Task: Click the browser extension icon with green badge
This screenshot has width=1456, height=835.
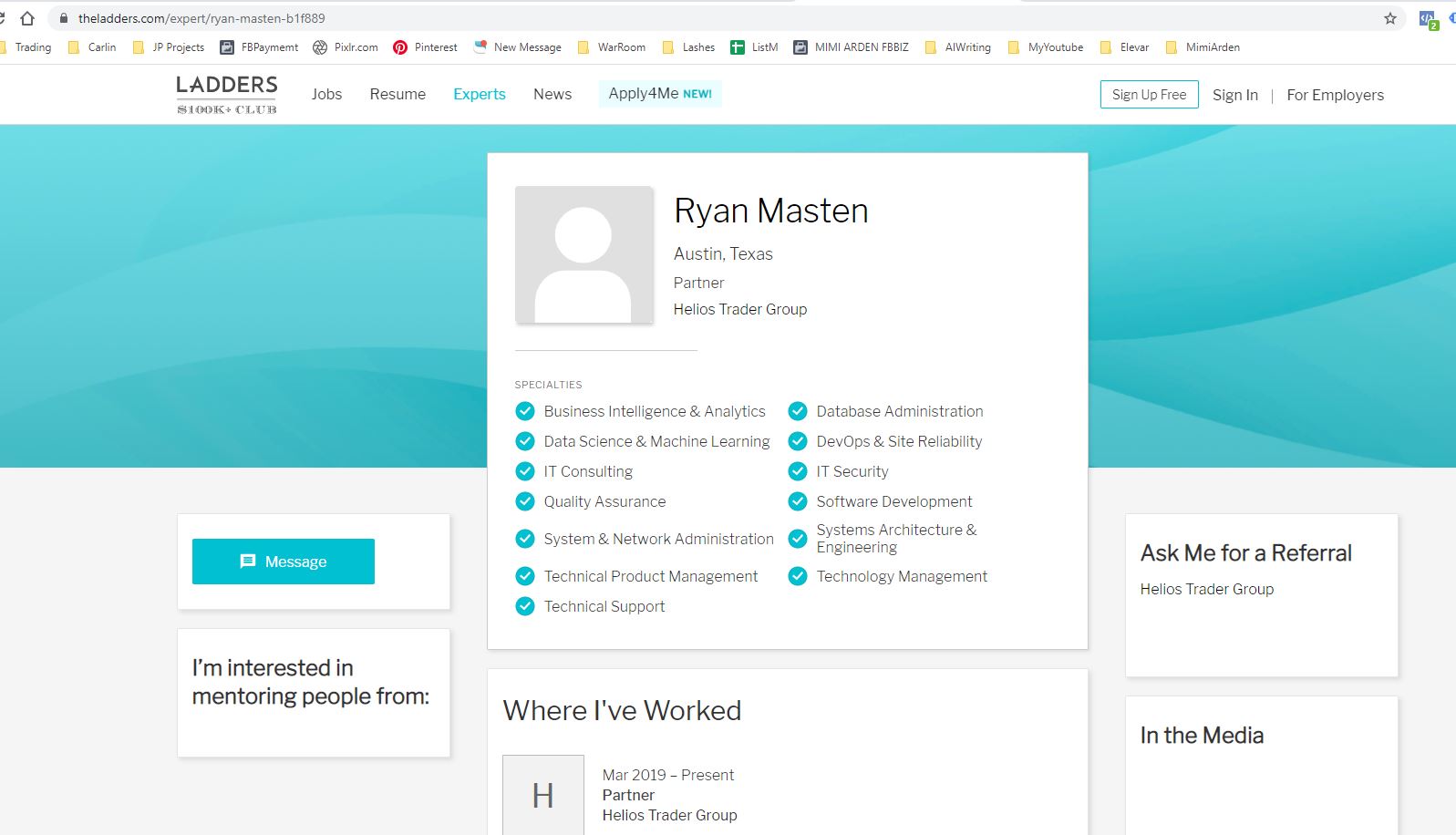Action: tap(1428, 19)
